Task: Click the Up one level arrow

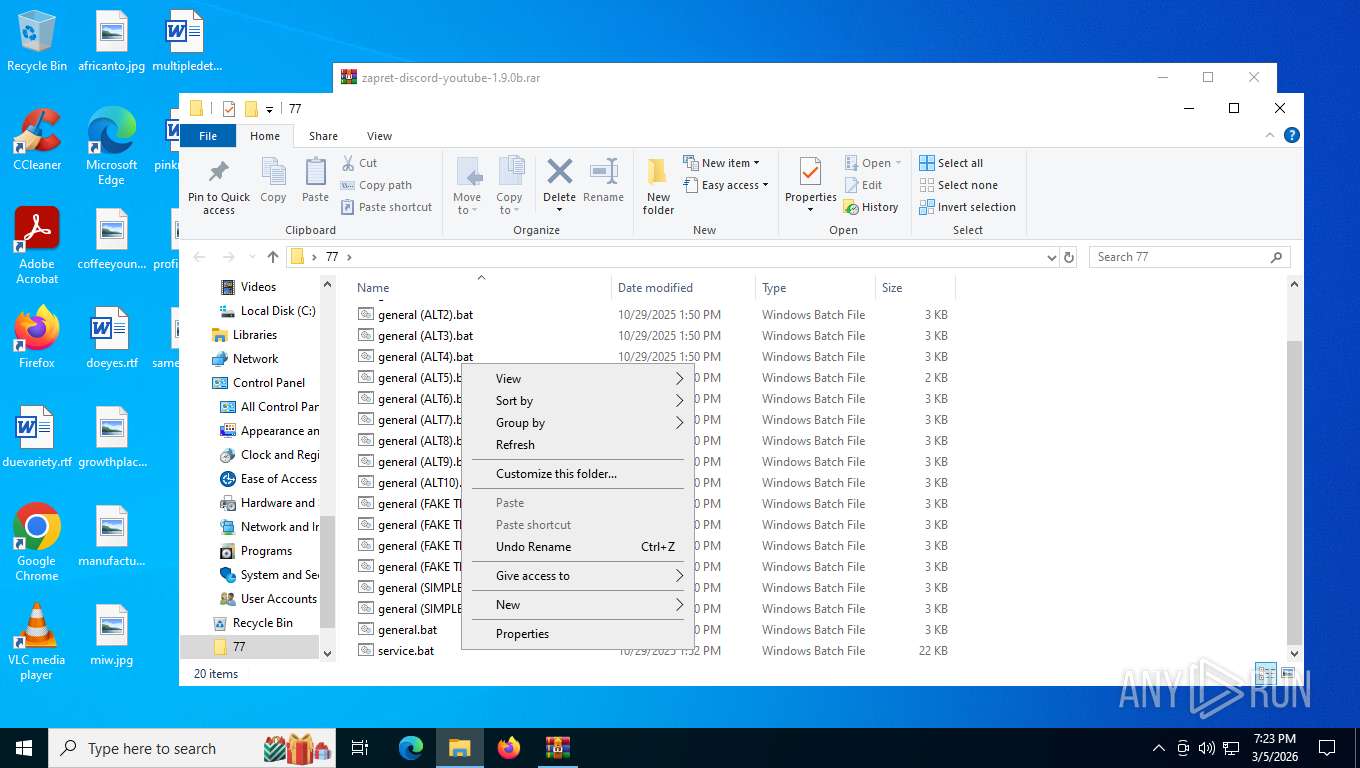Action: (x=273, y=257)
